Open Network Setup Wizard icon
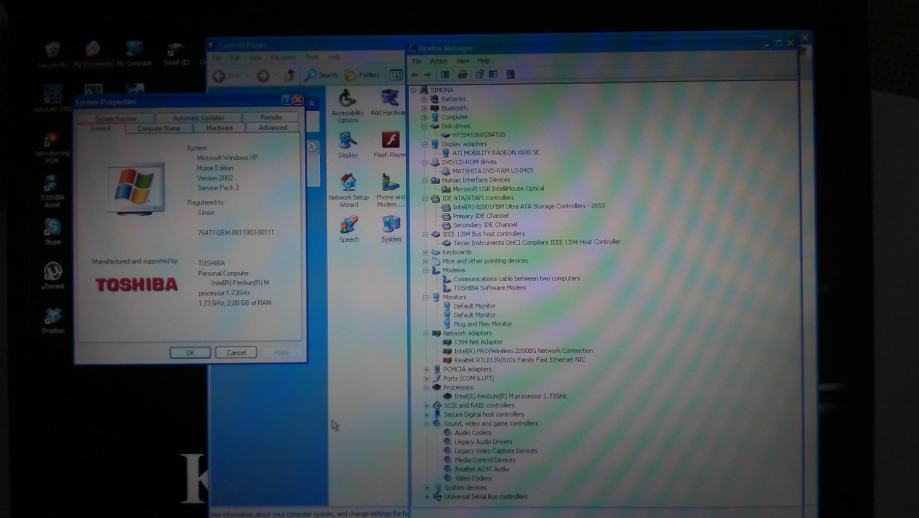 tap(349, 190)
